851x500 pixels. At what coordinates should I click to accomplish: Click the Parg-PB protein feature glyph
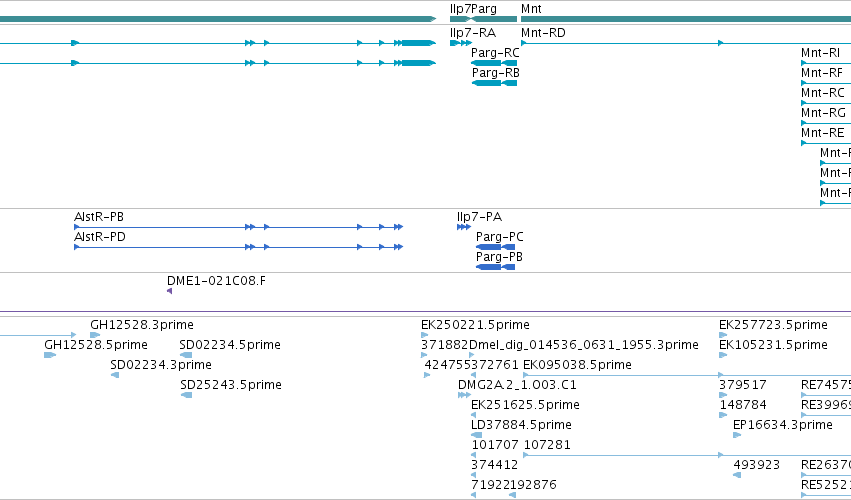[495, 267]
